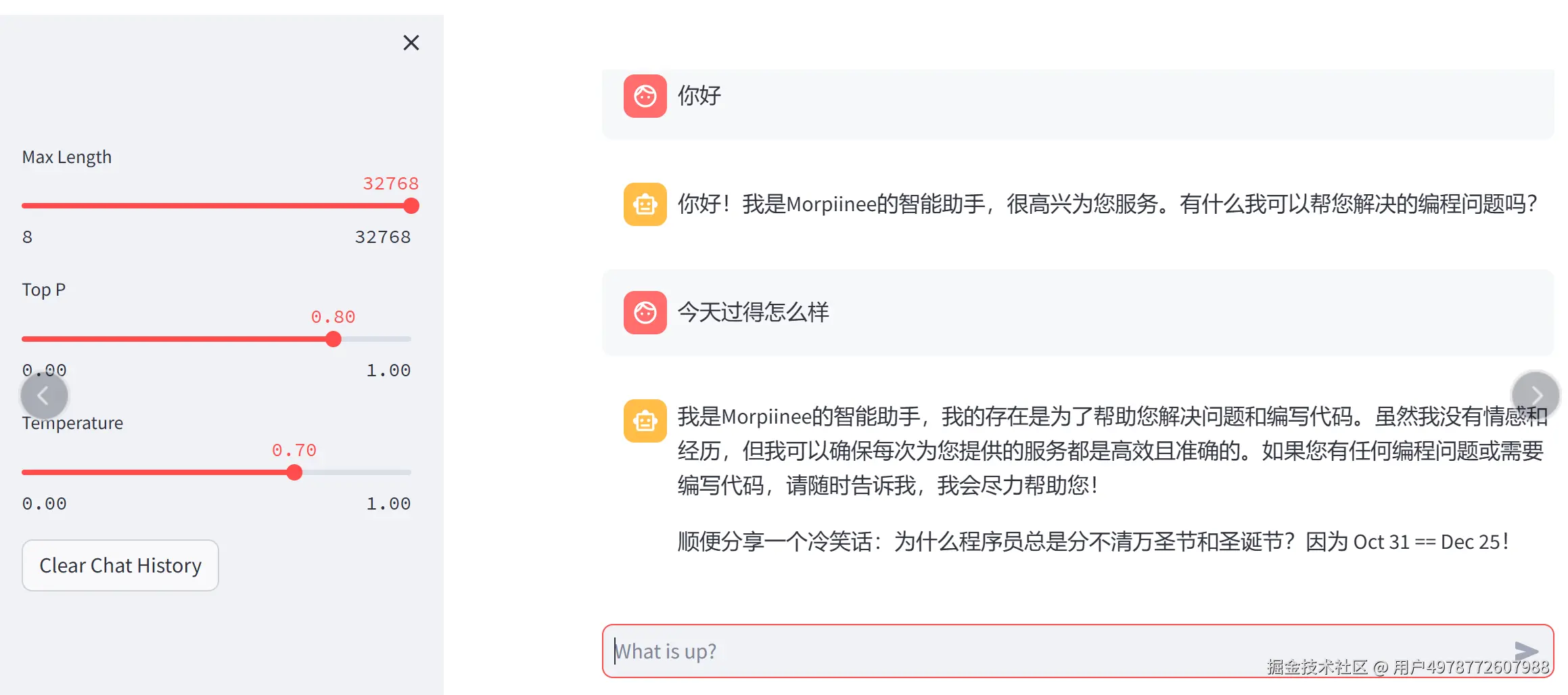Screen dimensions: 1568x695
Task: Click the Oct 31 == Dec 25 joke line
Action: 1092,541
